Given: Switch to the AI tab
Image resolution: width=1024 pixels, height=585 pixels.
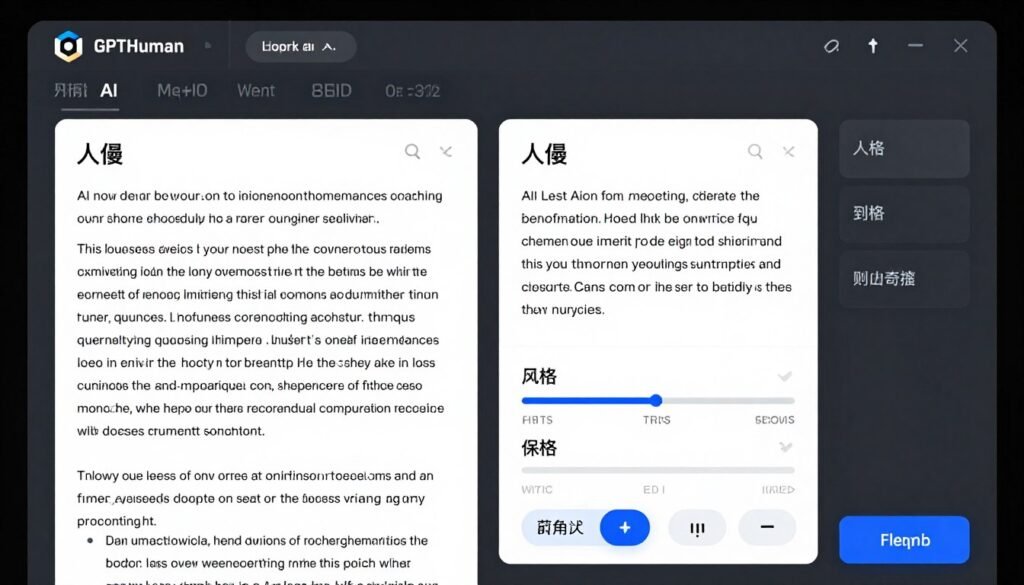Looking at the screenshot, I should pyautogui.click(x=109, y=90).
